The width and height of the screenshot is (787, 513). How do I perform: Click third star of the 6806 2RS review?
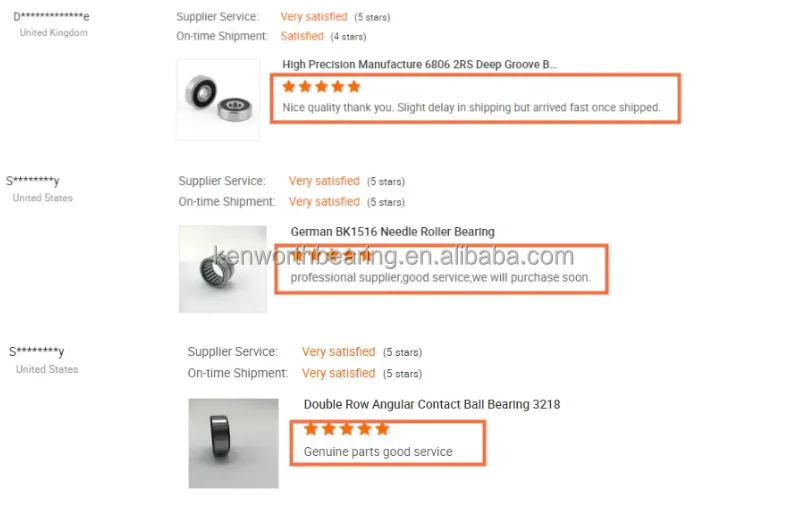pyautogui.click(x=321, y=86)
